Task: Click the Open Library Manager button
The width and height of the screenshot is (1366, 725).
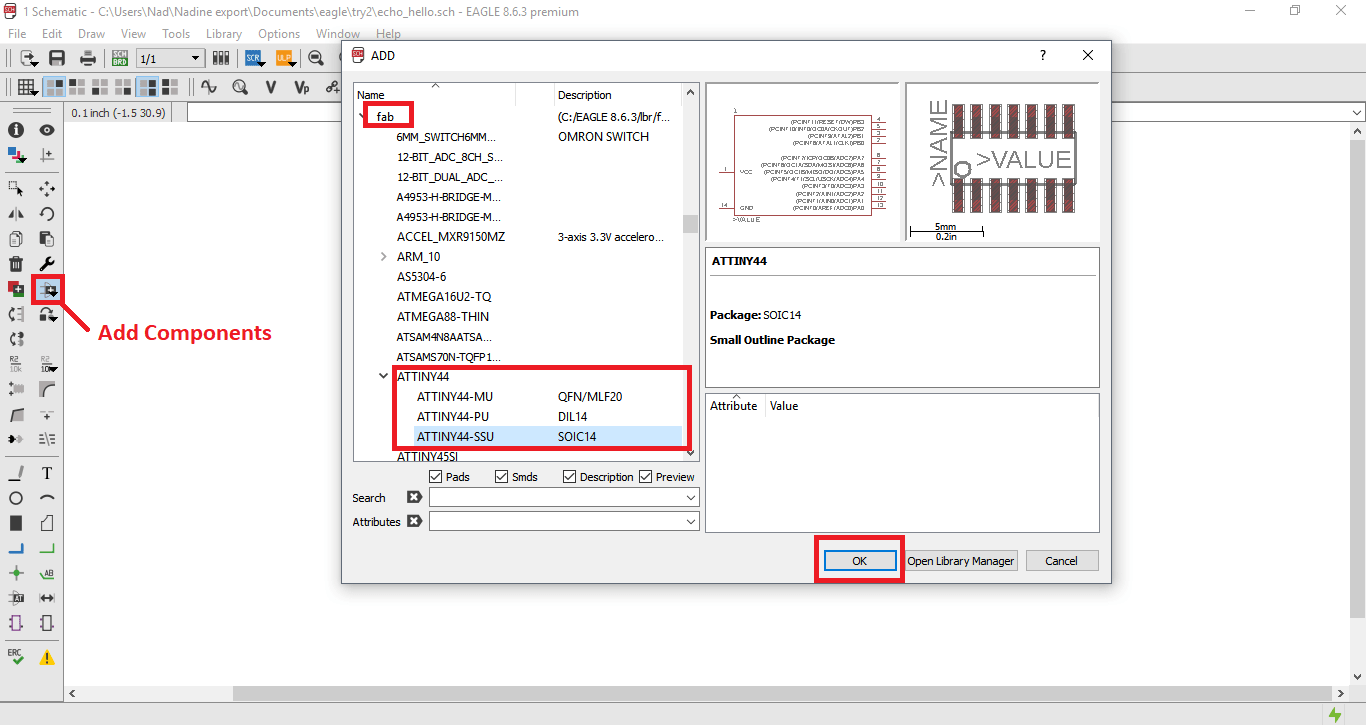Action: 960,561
